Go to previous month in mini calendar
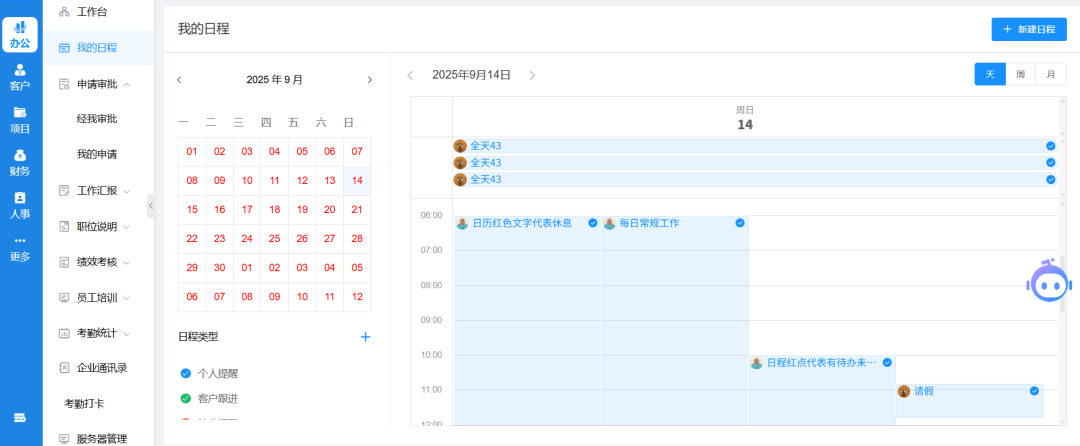This screenshot has width=1080, height=446. (x=179, y=80)
